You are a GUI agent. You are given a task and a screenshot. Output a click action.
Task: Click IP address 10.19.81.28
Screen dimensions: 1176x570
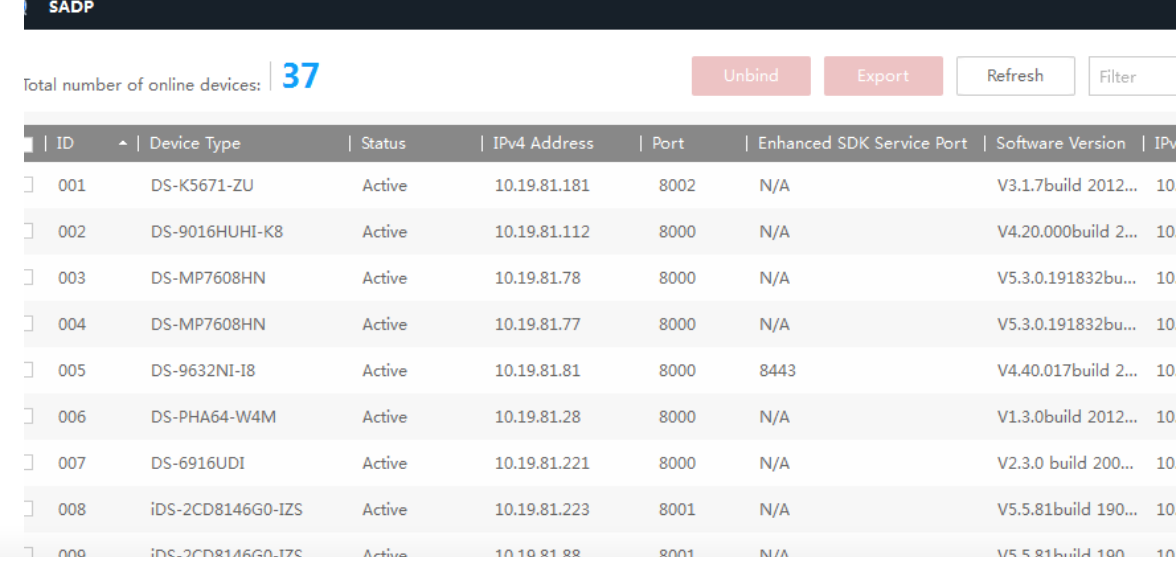point(537,417)
